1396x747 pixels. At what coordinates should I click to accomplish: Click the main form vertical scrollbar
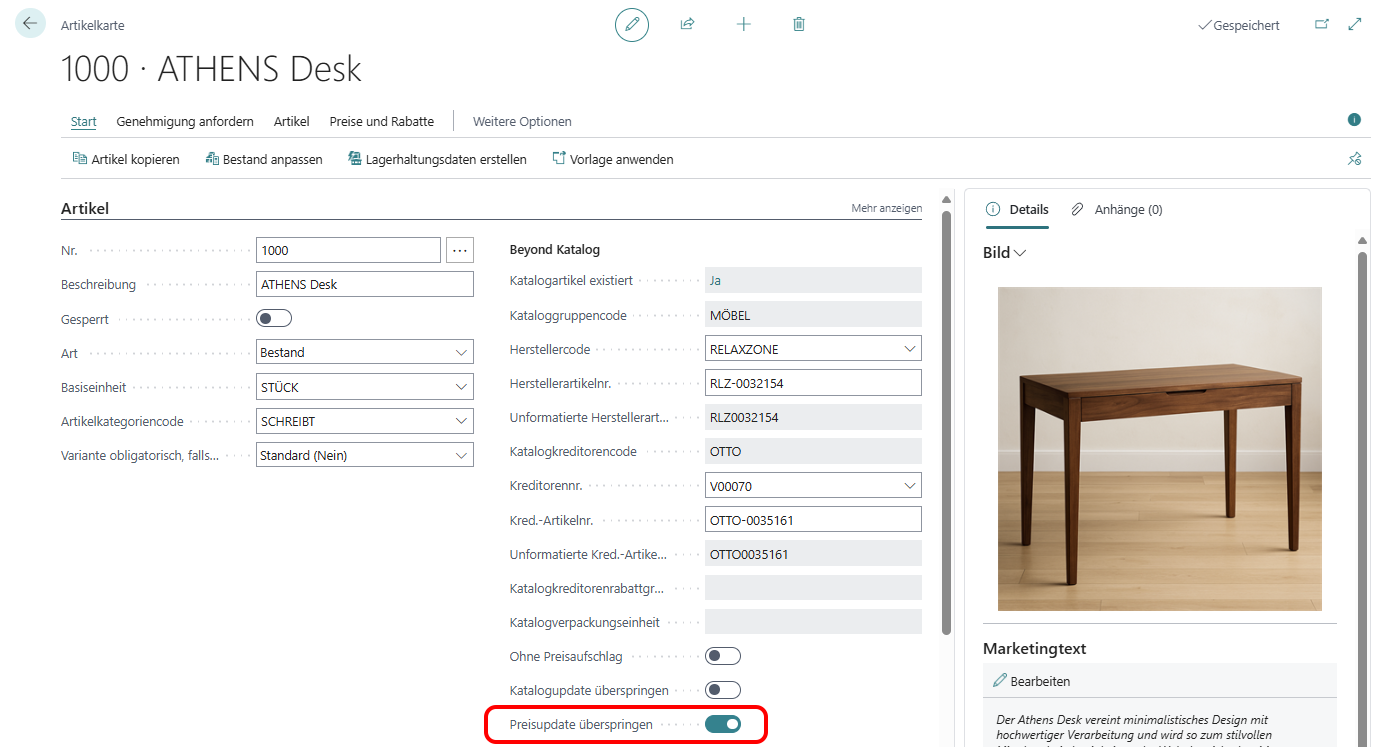[946, 420]
